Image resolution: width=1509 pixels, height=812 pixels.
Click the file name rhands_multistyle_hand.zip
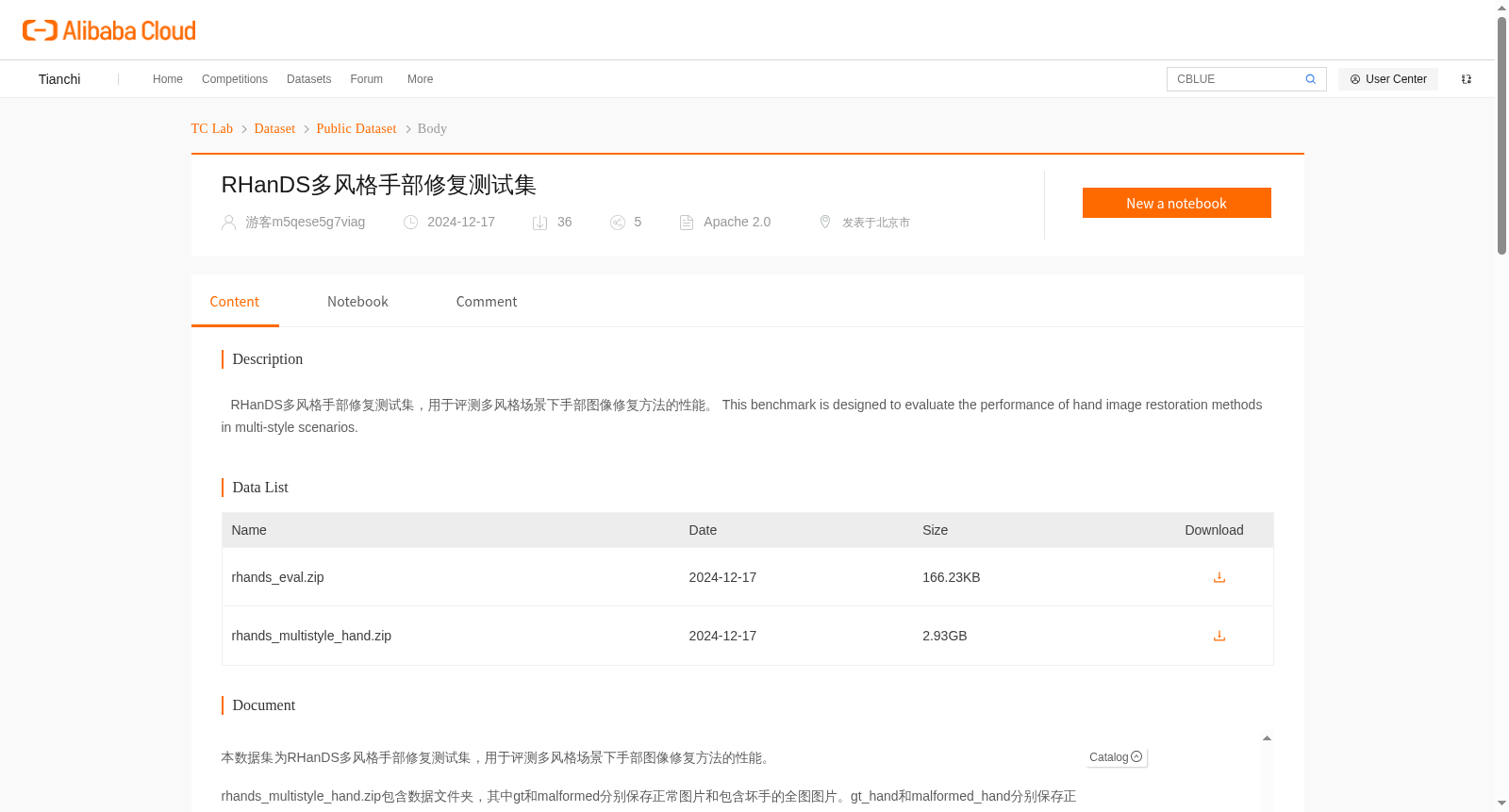point(311,636)
